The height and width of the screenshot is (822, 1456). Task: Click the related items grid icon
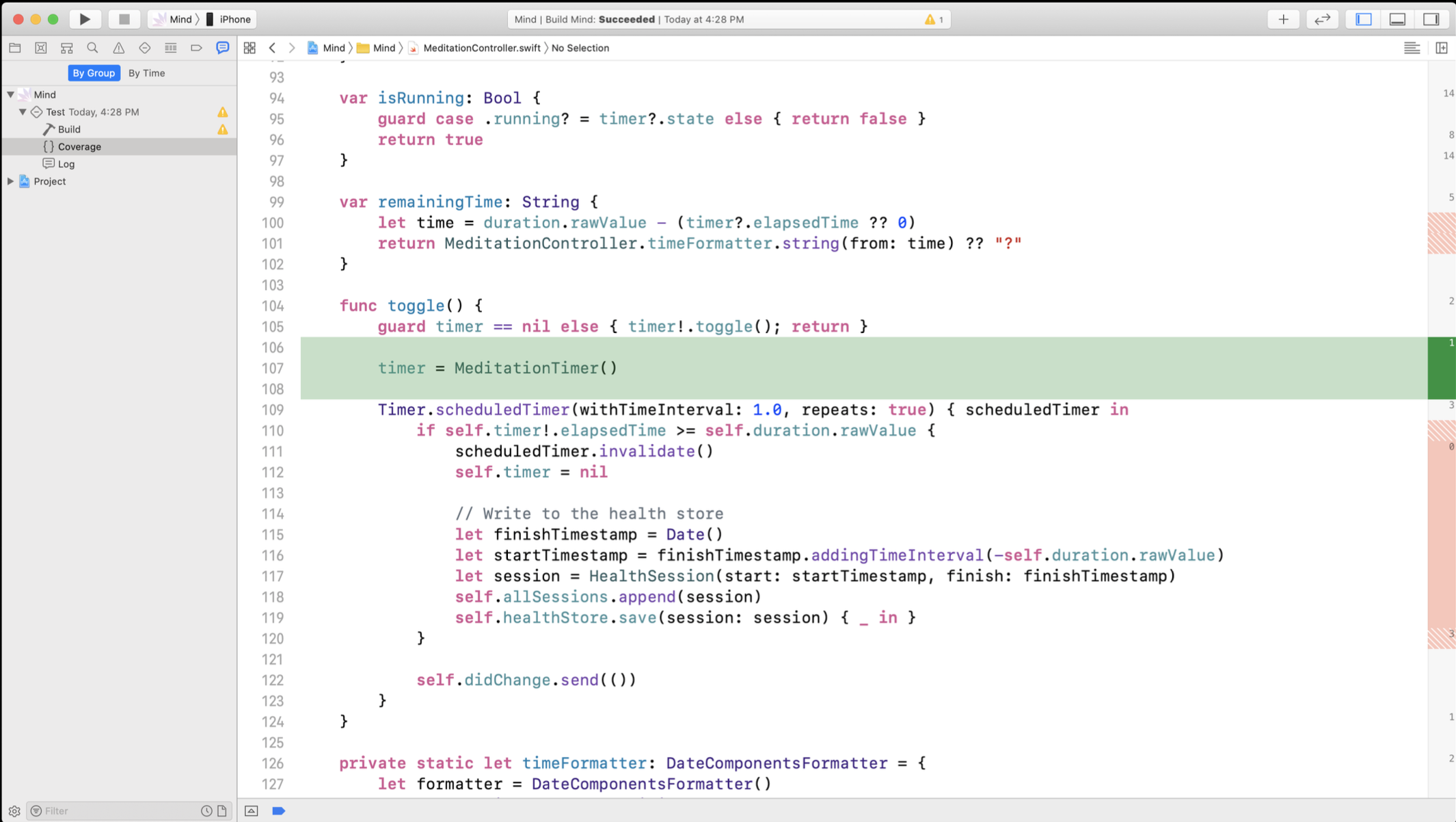(x=250, y=48)
